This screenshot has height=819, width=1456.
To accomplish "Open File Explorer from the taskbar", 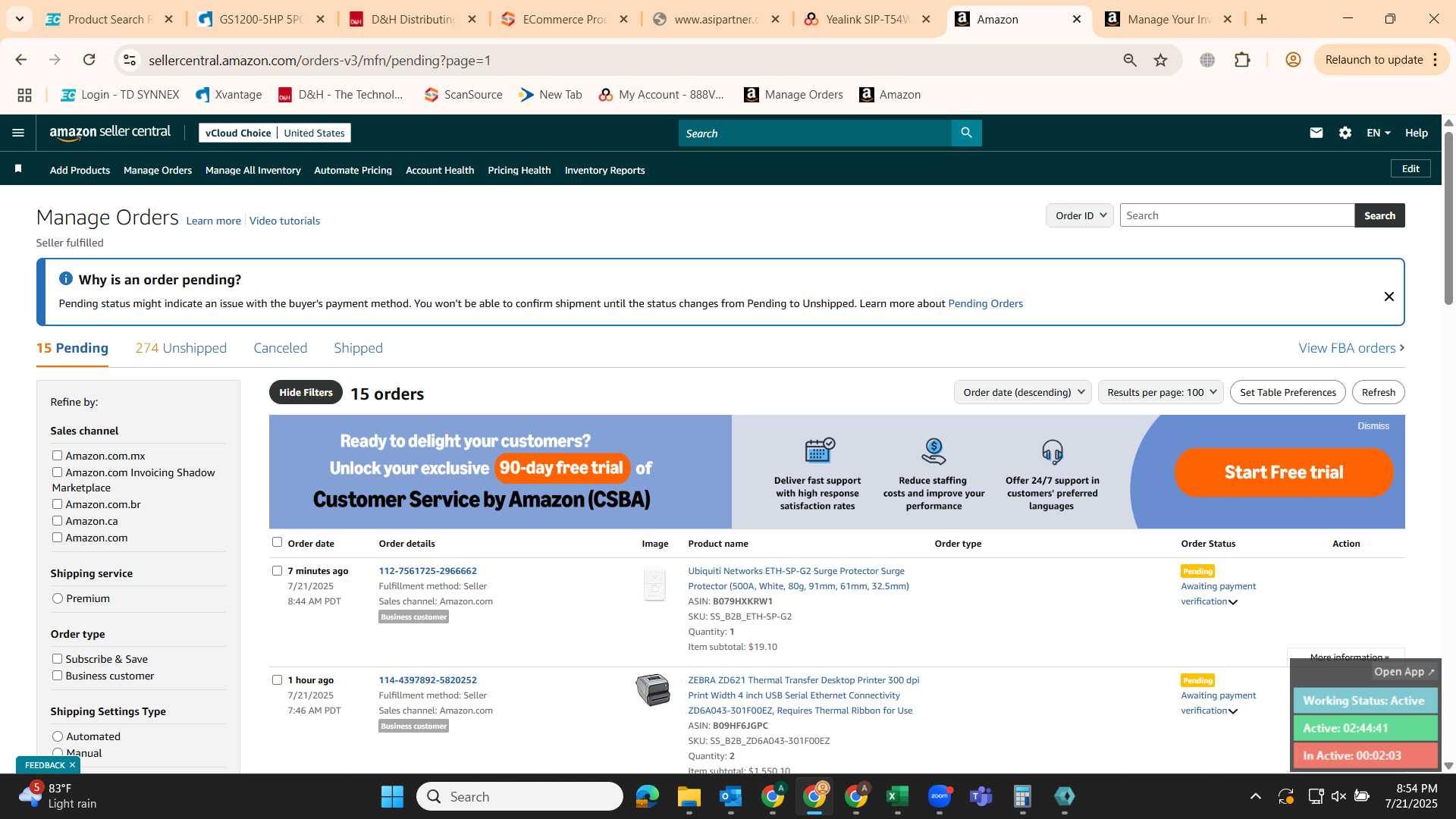I will (x=689, y=796).
